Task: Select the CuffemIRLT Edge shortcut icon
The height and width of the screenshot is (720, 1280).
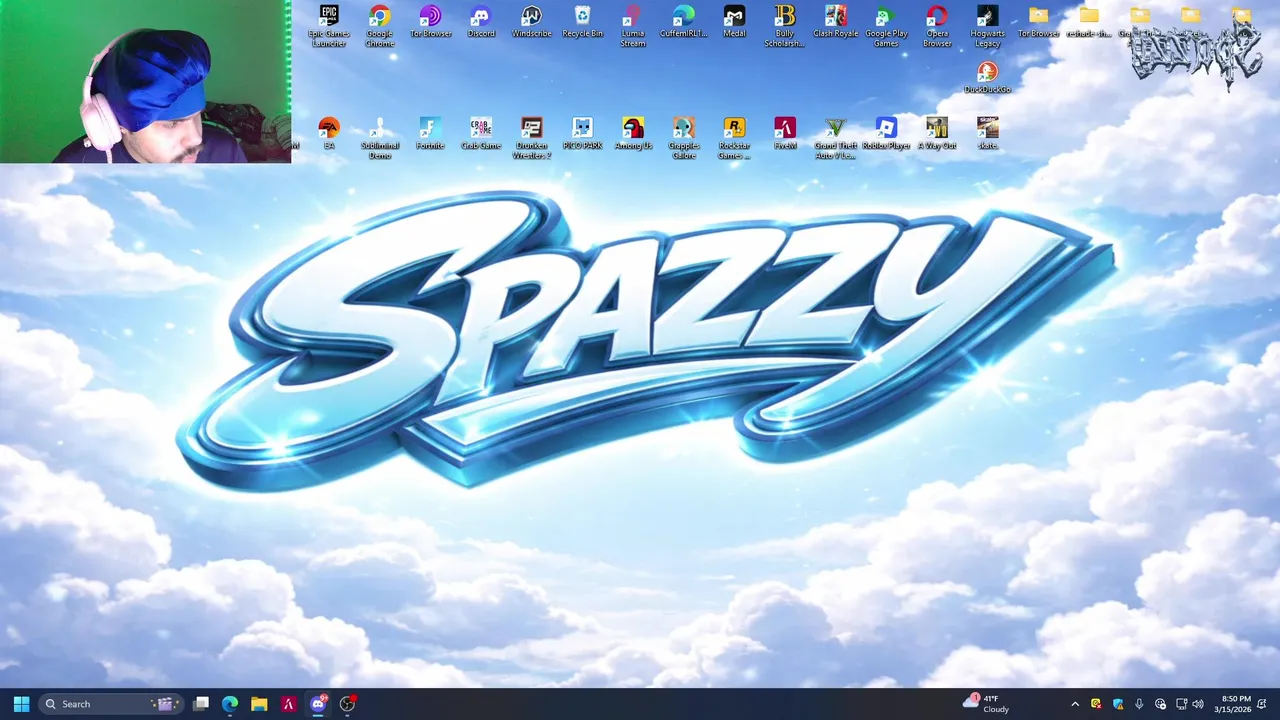Action: click(684, 22)
